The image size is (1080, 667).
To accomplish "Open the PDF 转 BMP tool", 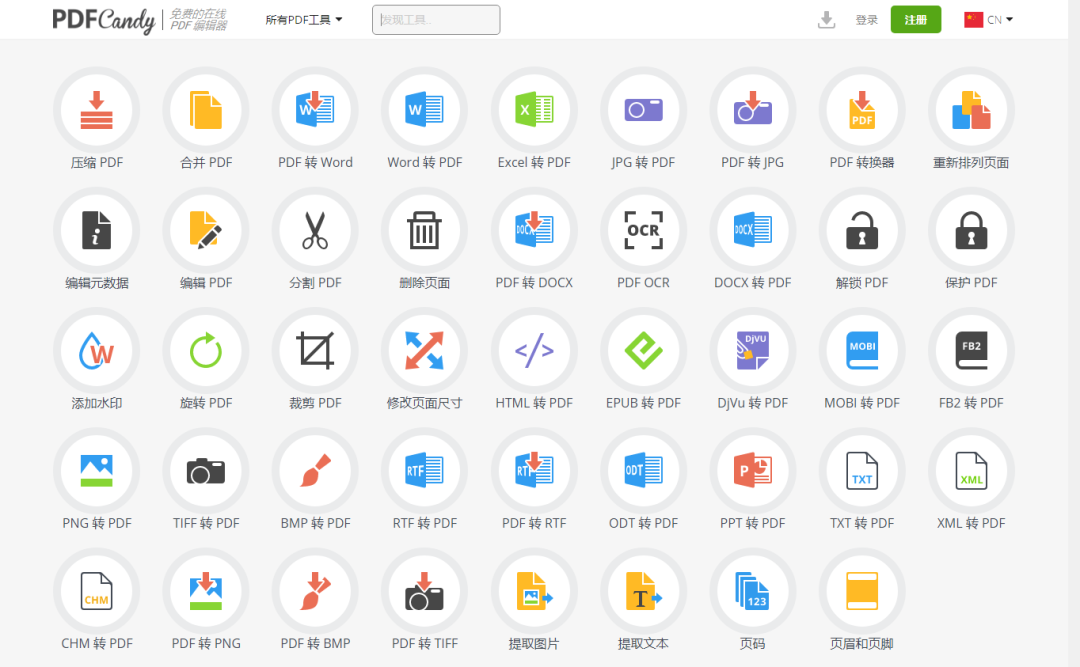I will (315, 591).
